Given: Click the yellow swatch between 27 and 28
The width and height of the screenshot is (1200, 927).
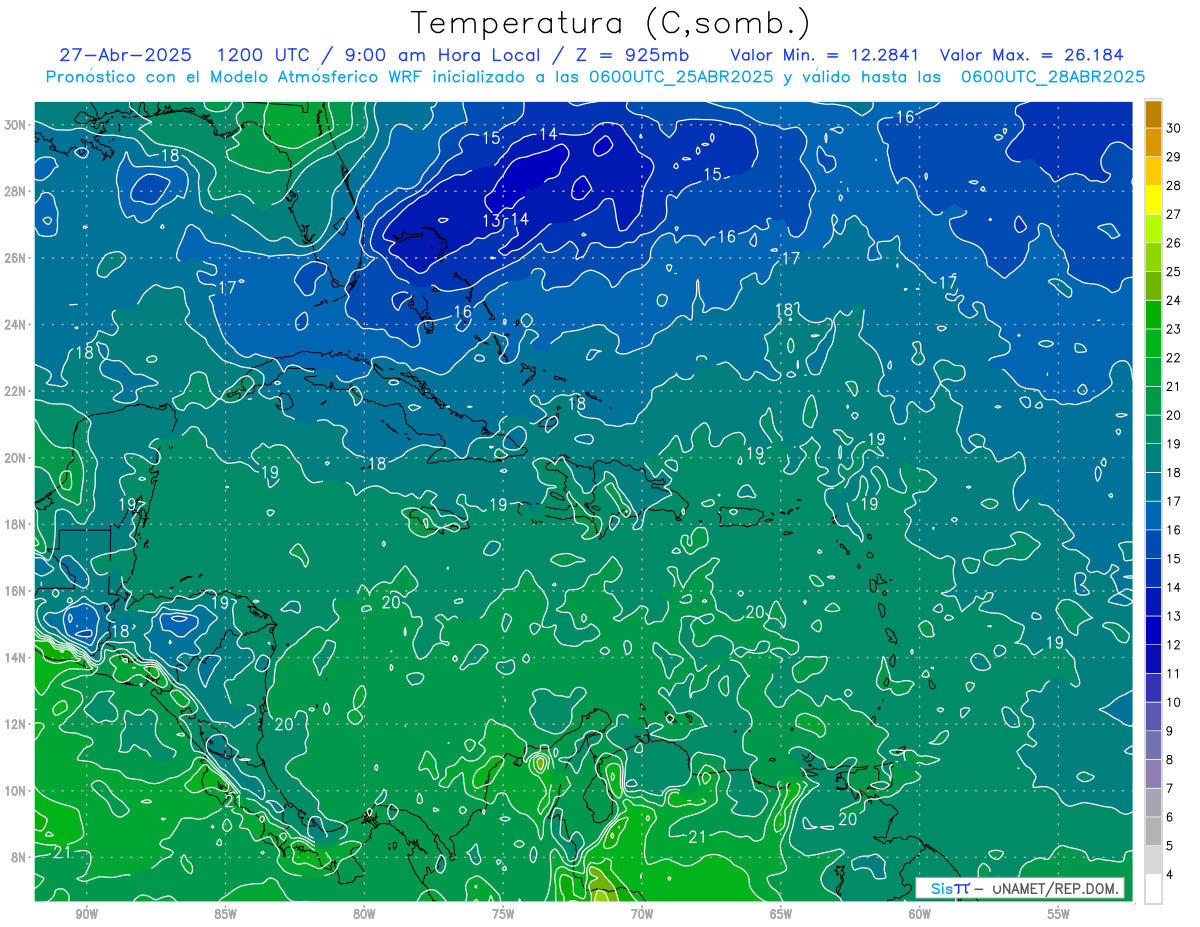Looking at the screenshot, I should point(1153,199).
